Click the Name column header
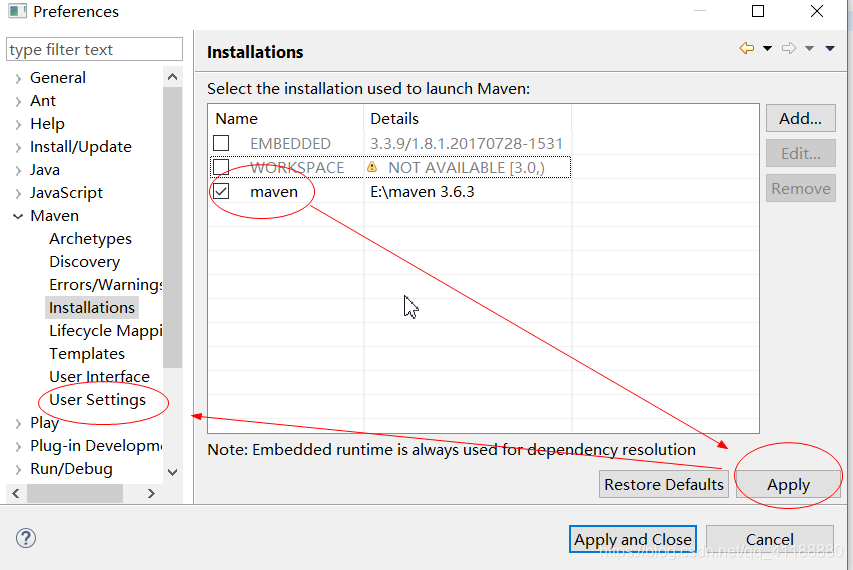 [x=286, y=119]
